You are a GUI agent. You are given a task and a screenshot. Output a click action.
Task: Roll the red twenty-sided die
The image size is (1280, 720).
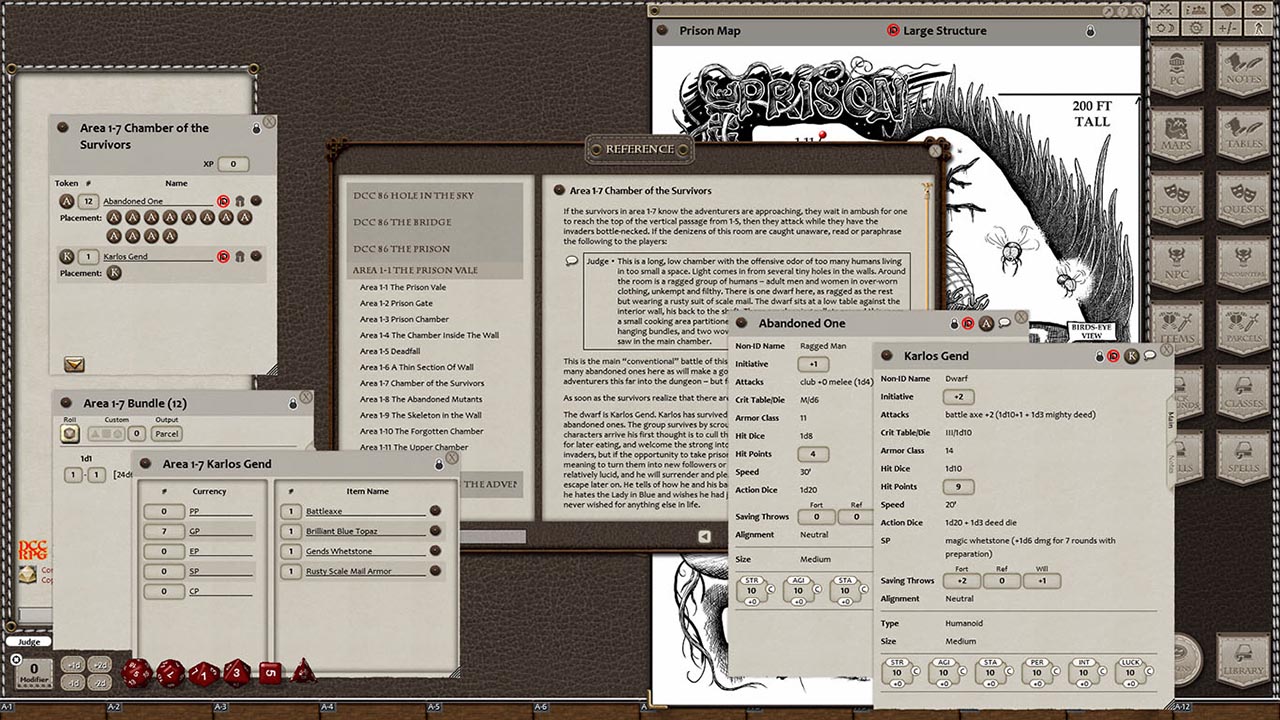coord(137,672)
